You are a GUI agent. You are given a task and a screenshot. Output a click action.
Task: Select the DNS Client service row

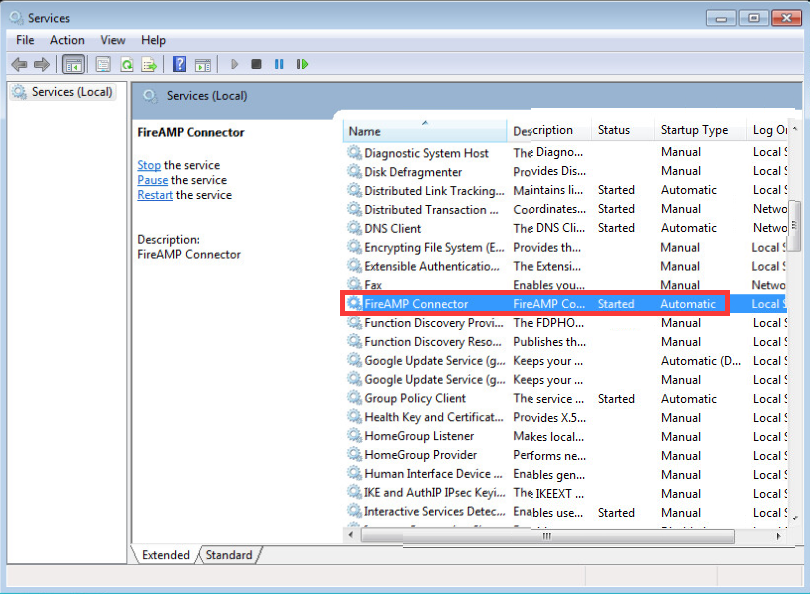(566, 228)
